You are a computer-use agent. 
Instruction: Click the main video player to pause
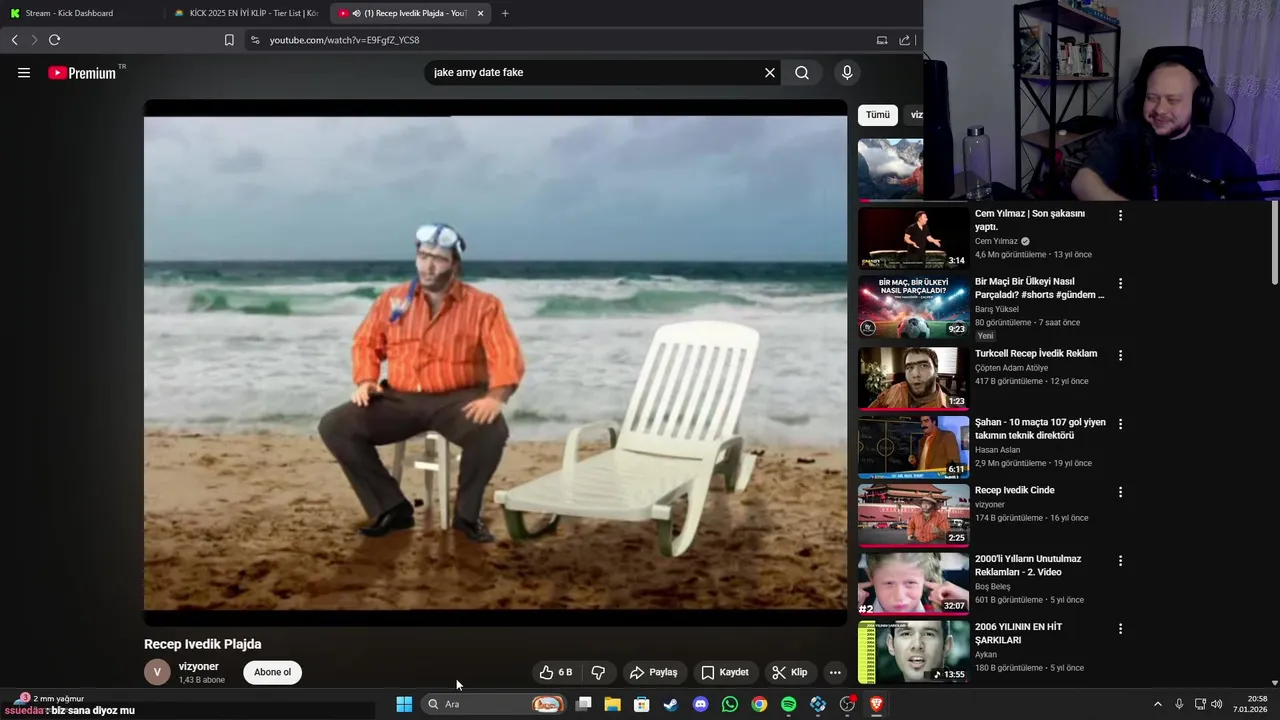(495, 363)
